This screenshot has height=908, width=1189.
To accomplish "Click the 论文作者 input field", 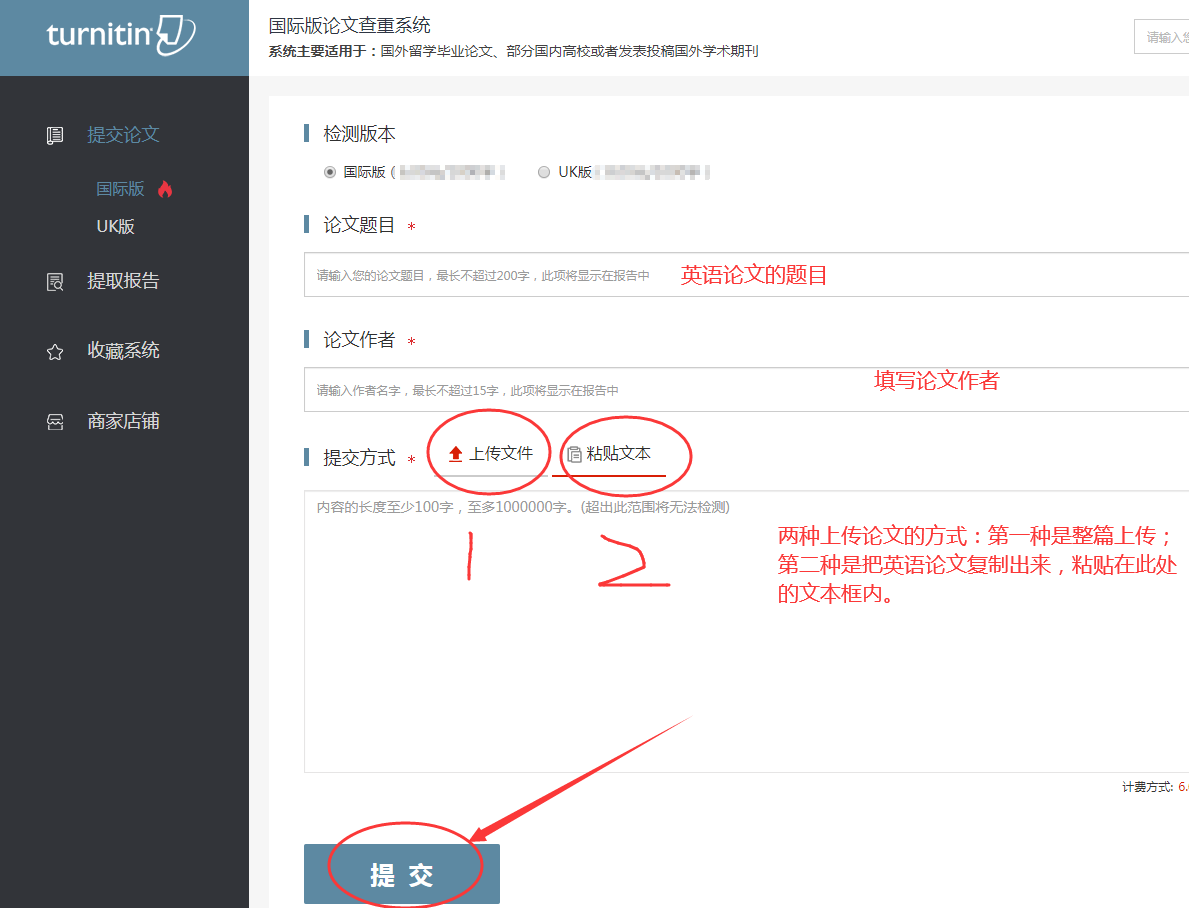I will click(746, 390).
